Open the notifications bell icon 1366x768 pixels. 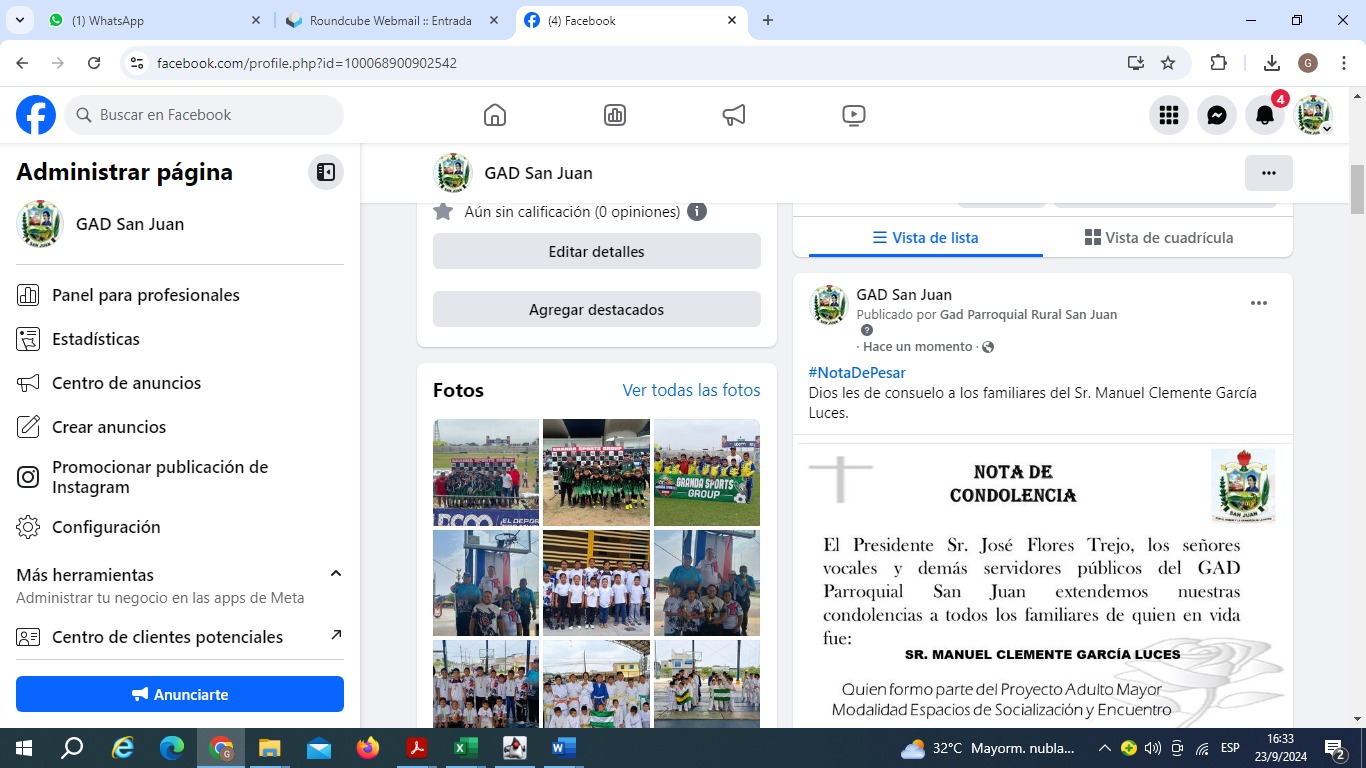[x=1265, y=115]
